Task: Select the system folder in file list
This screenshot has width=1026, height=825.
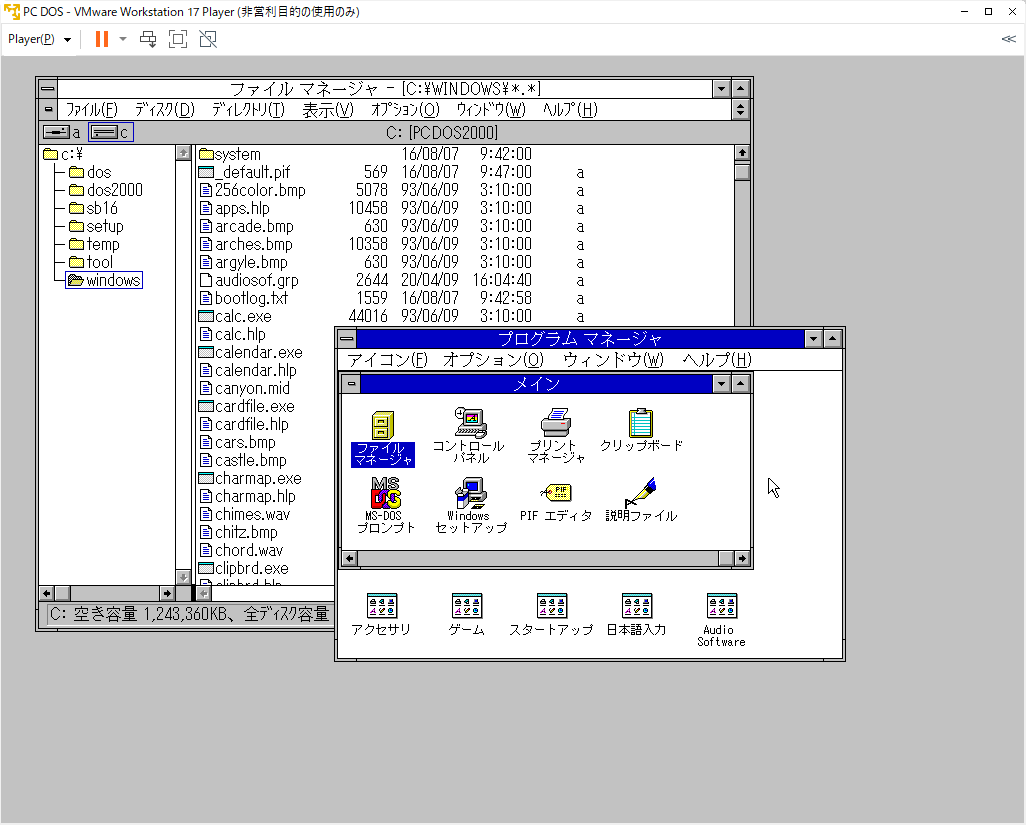Action: coord(230,154)
